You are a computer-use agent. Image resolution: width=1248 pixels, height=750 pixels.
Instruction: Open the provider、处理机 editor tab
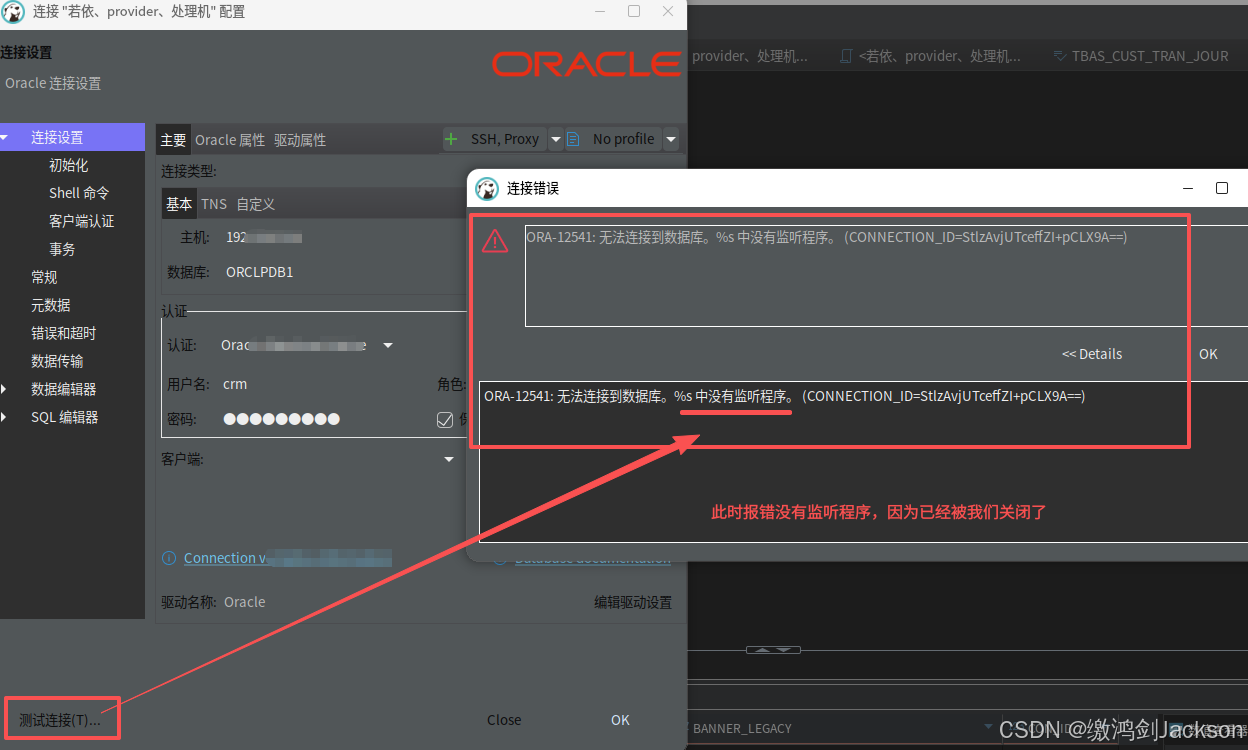click(750, 56)
